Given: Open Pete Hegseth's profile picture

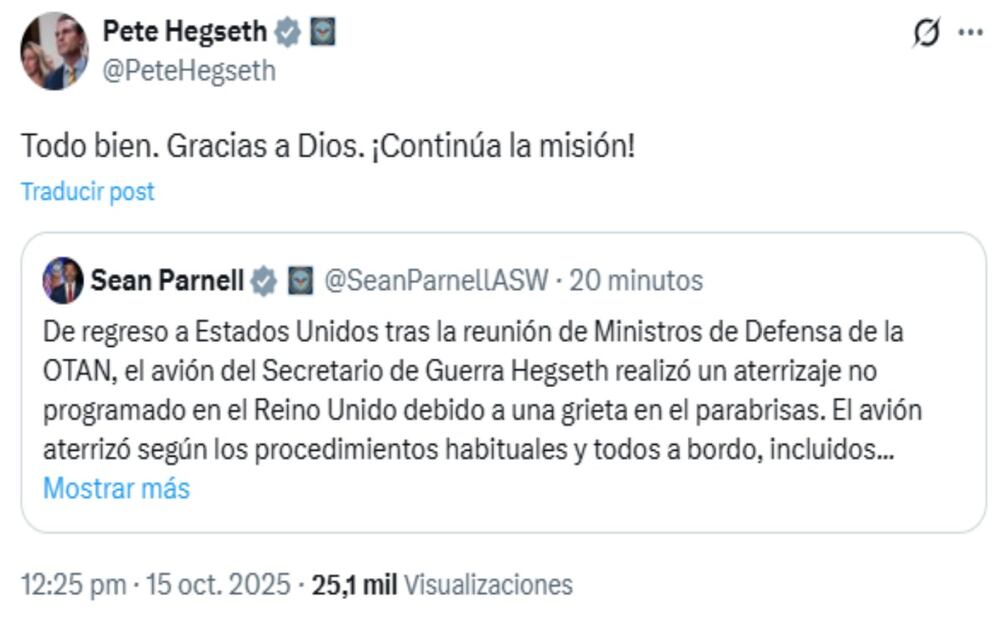Looking at the screenshot, I should [52, 48].
